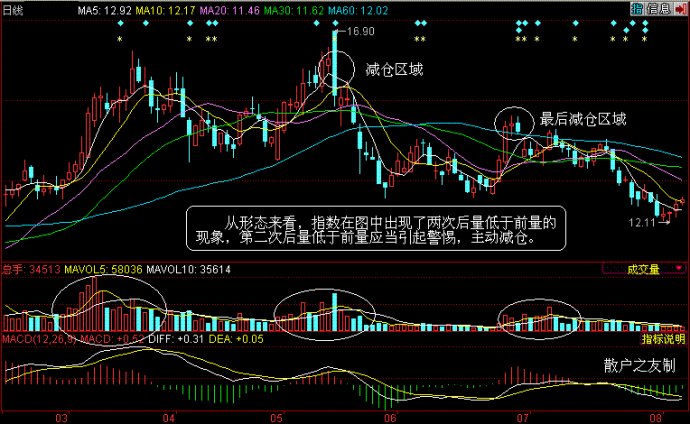Click the MACD(12,26,9) parameter label
Viewport: 690px width, 424px height.
(x=39, y=339)
